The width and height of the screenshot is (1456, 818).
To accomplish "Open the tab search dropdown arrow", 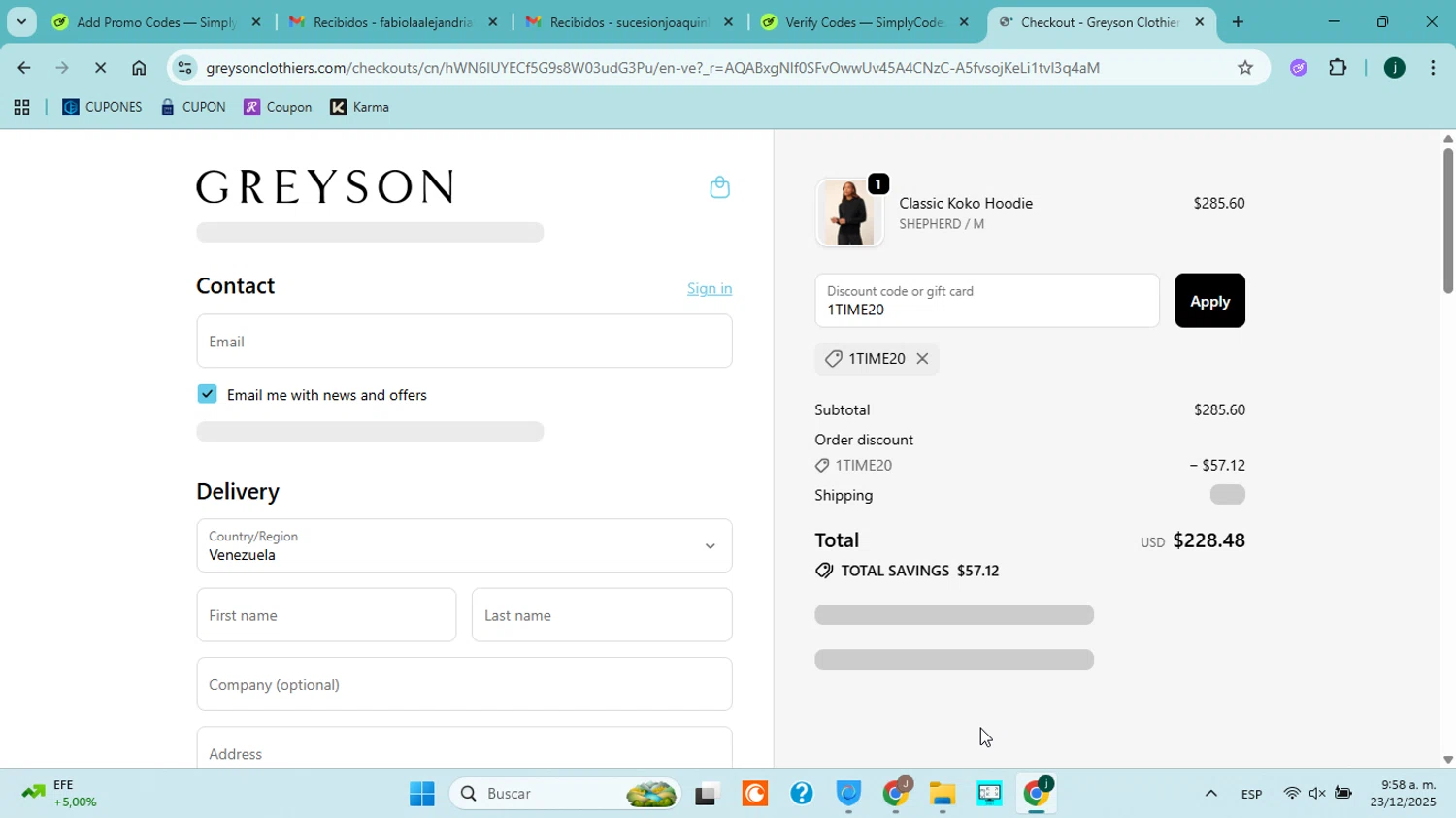I will 21,21.
